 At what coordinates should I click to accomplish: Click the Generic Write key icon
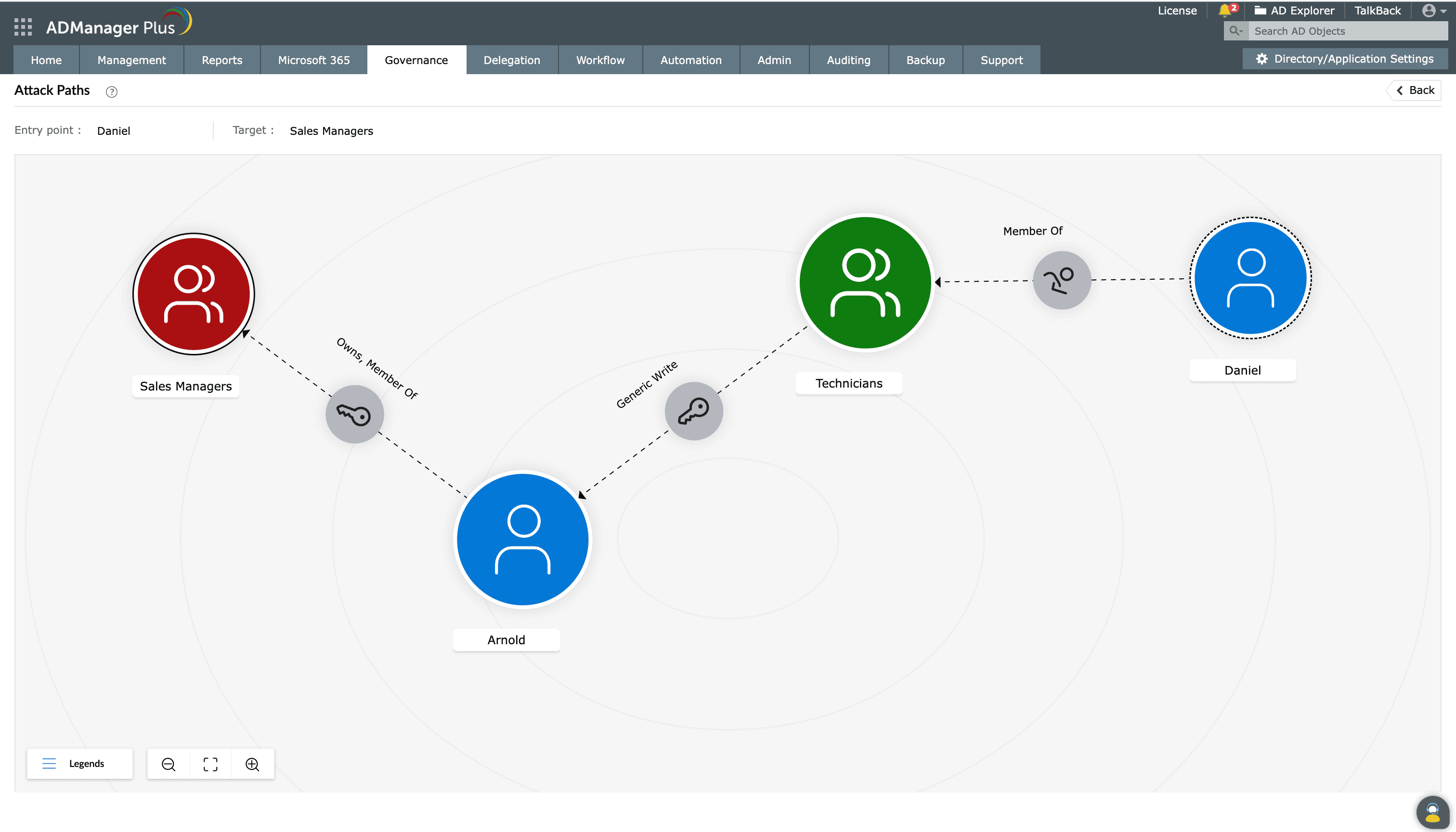click(693, 411)
